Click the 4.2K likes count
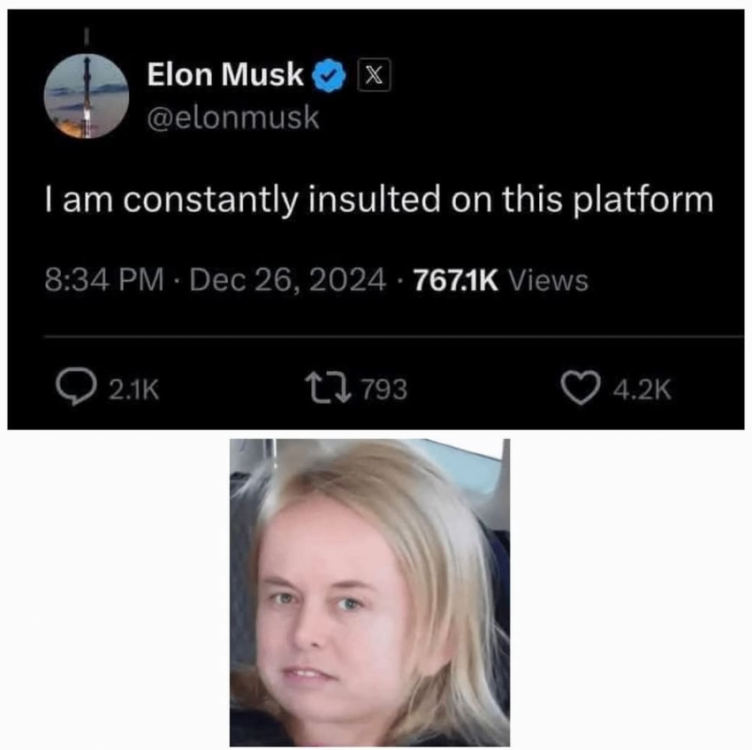This screenshot has height=750, width=752. (642, 389)
